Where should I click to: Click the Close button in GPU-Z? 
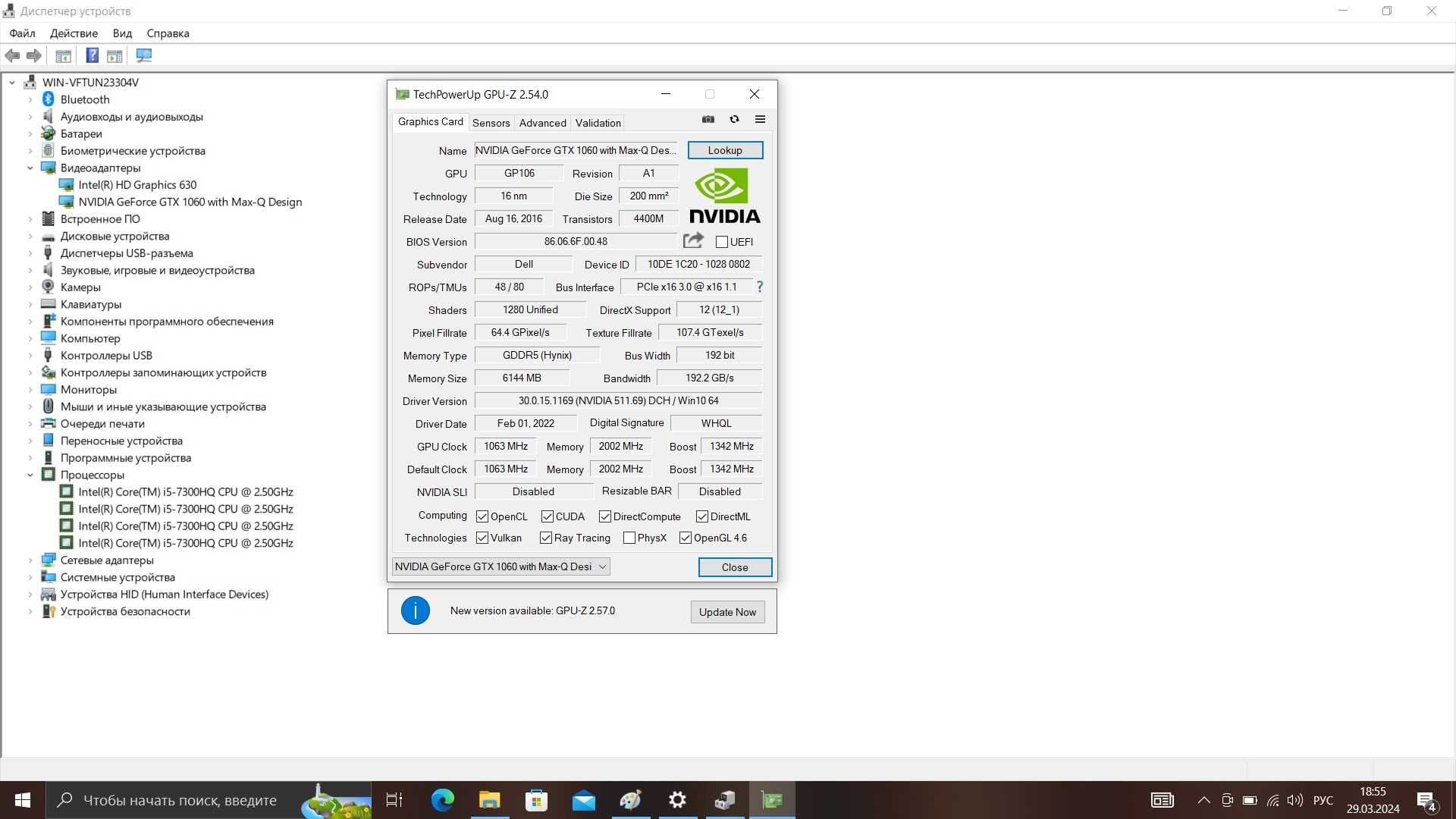[x=735, y=567]
